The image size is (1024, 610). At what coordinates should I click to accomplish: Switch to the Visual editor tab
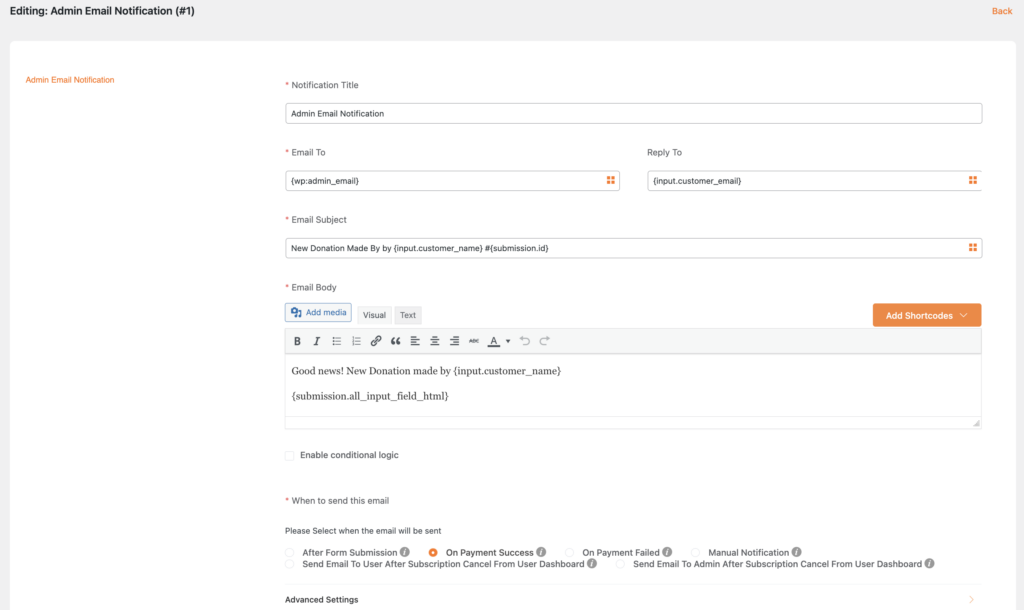tap(373, 315)
